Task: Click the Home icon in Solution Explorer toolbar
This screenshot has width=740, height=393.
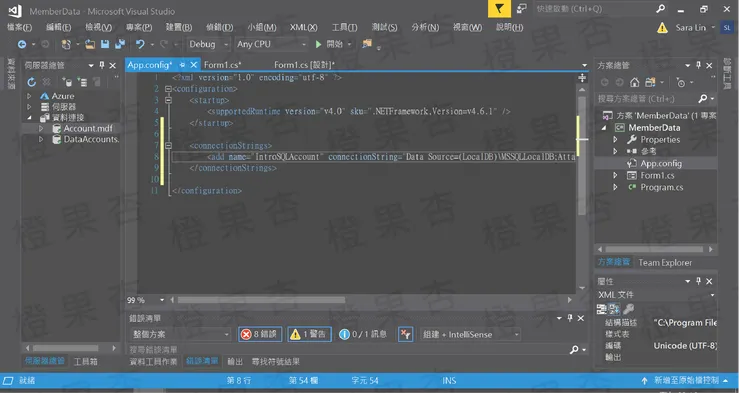Action: (634, 83)
